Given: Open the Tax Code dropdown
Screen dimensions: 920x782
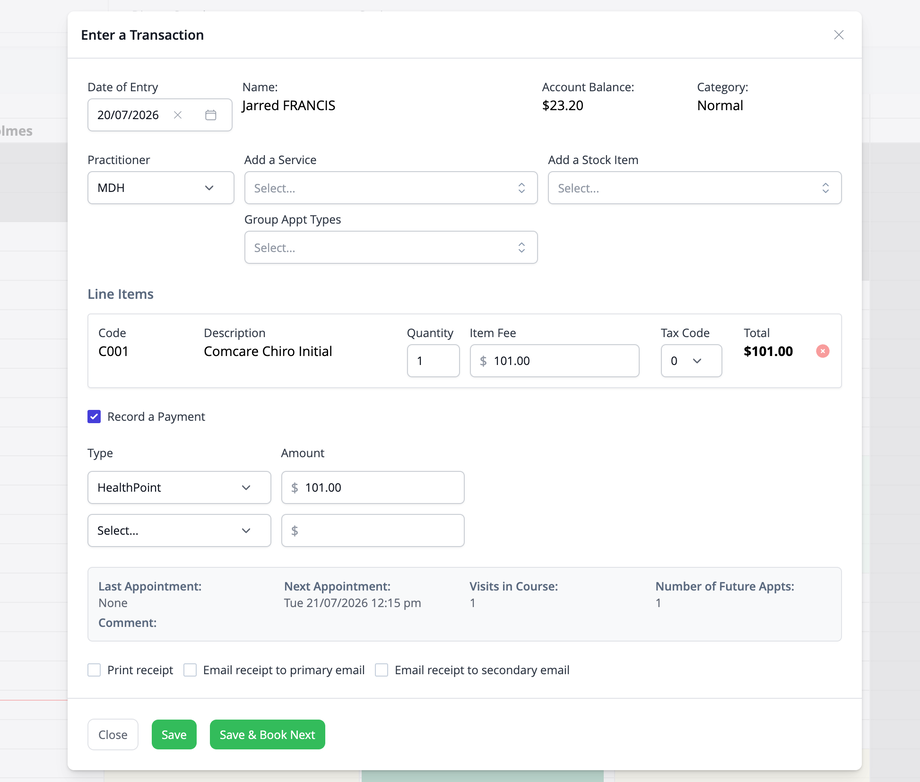Looking at the screenshot, I should [691, 361].
